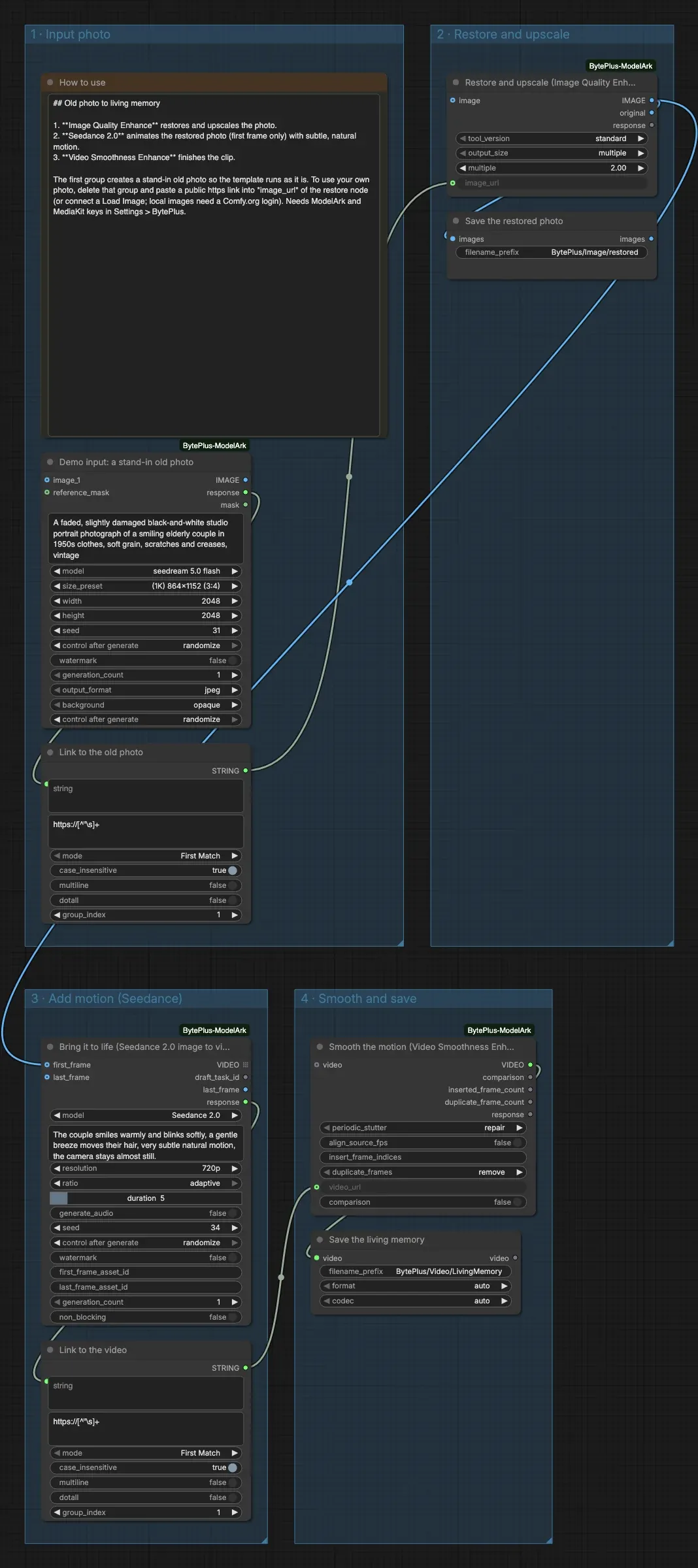
Task: Toggle watermark on the Demo input node
Action: coord(146,661)
